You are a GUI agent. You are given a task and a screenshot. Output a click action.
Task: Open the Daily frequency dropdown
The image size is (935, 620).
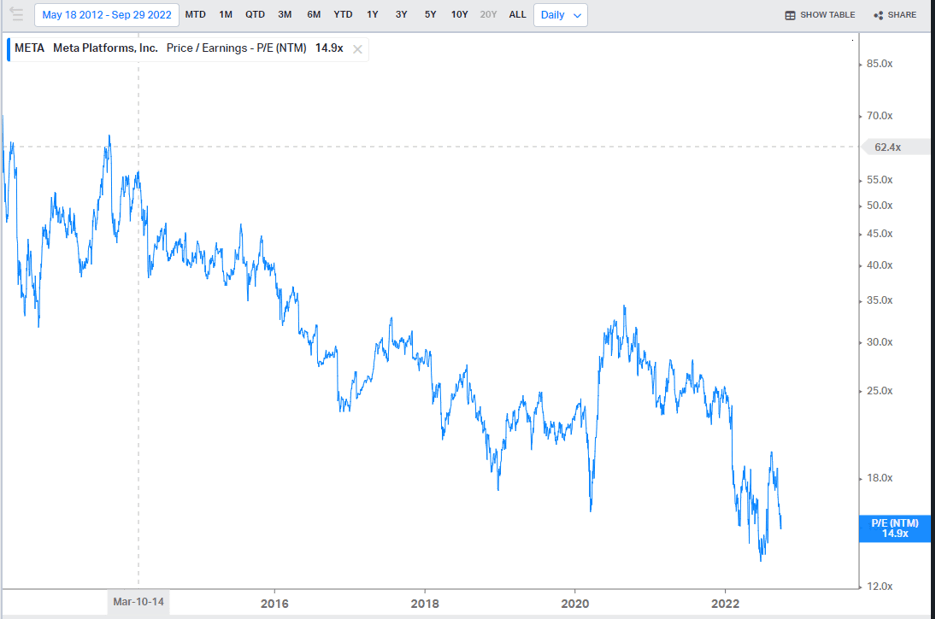[560, 15]
